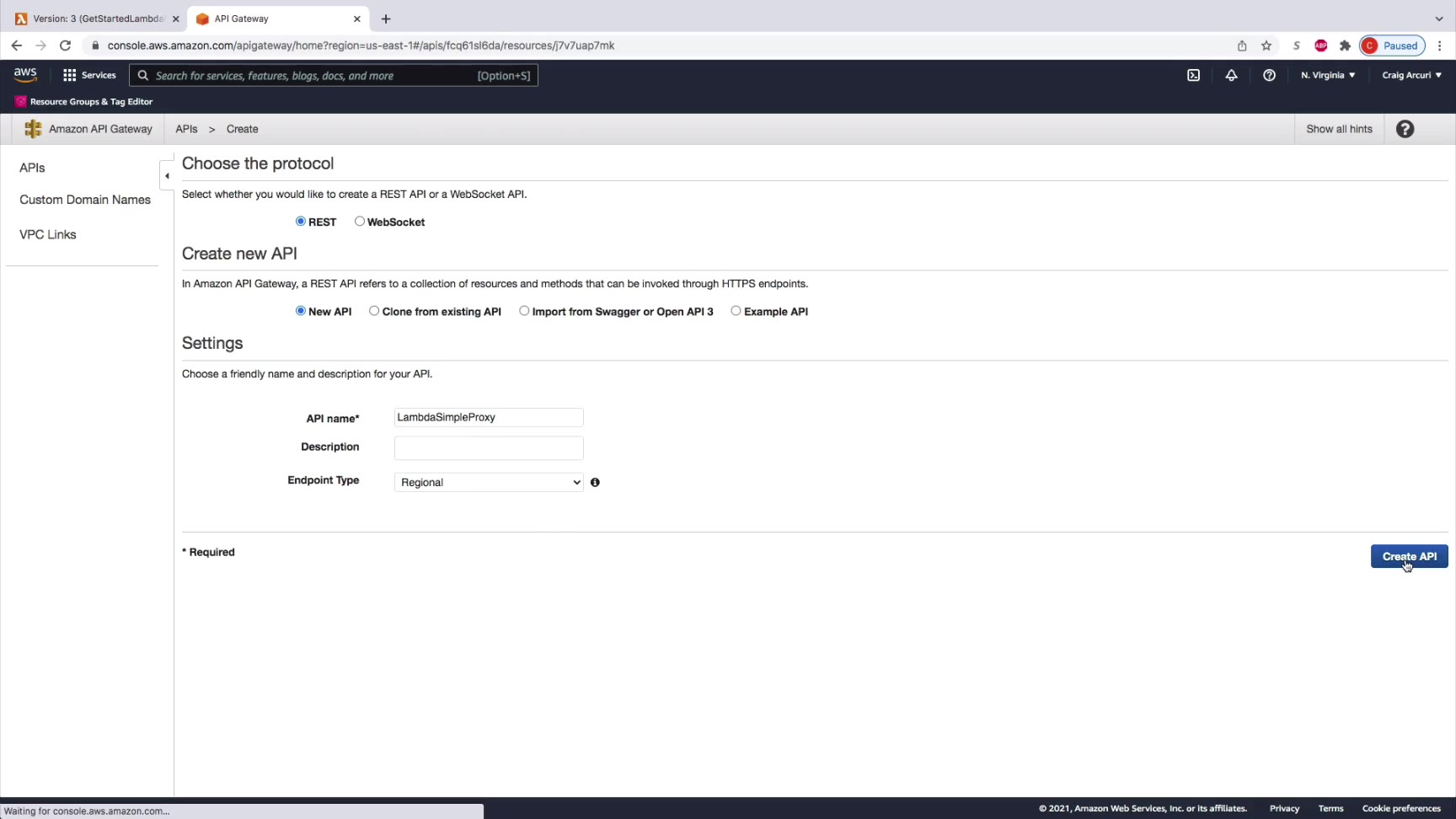1456x819 pixels.
Task: Select the New API radio button
Action: tap(300, 311)
